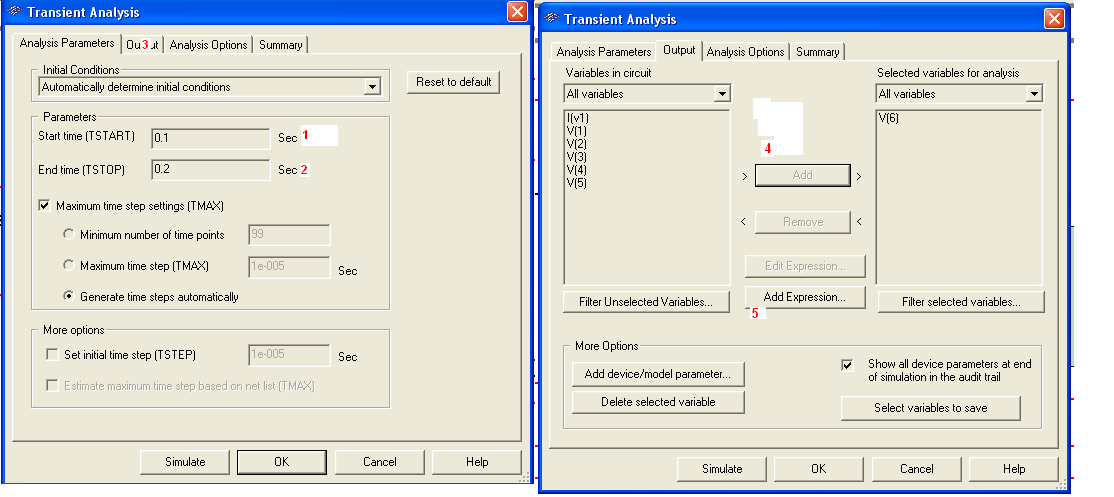Expand the Initial Conditions dropdown

(x=371, y=87)
